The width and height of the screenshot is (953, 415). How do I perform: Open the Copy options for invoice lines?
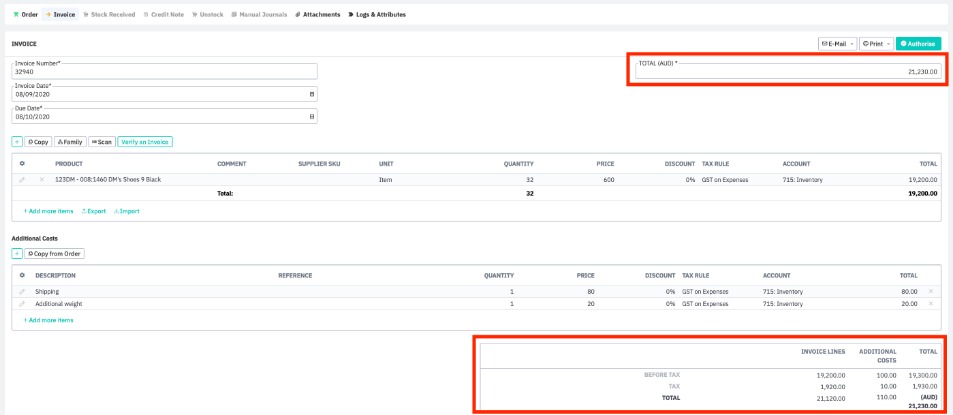coord(38,142)
